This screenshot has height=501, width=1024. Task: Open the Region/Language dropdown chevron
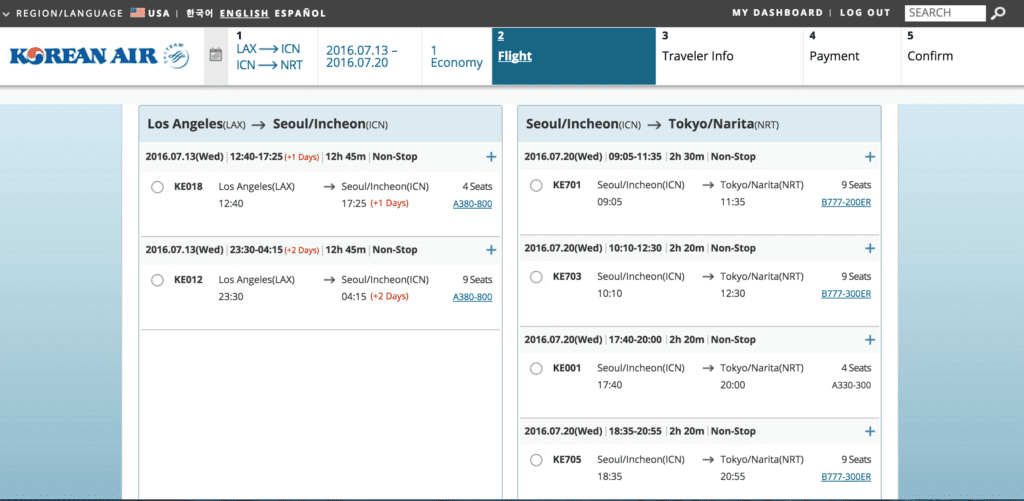pos(6,13)
